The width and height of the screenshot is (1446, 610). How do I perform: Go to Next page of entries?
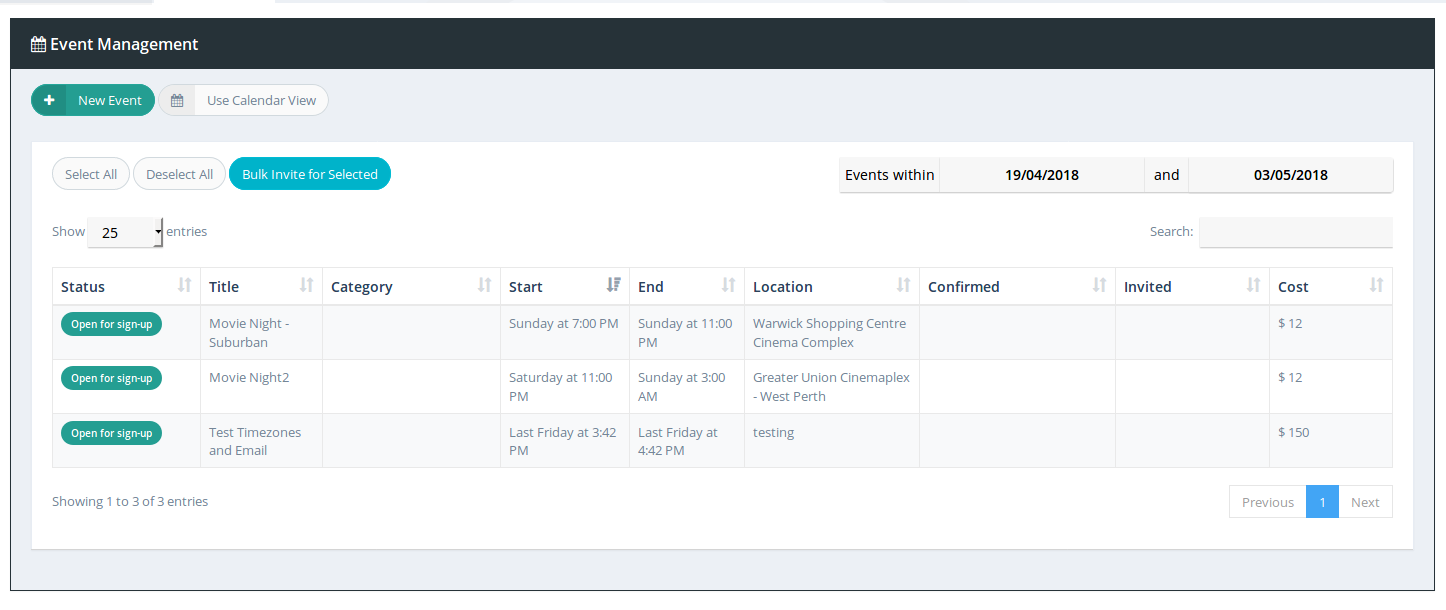point(1365,502)
